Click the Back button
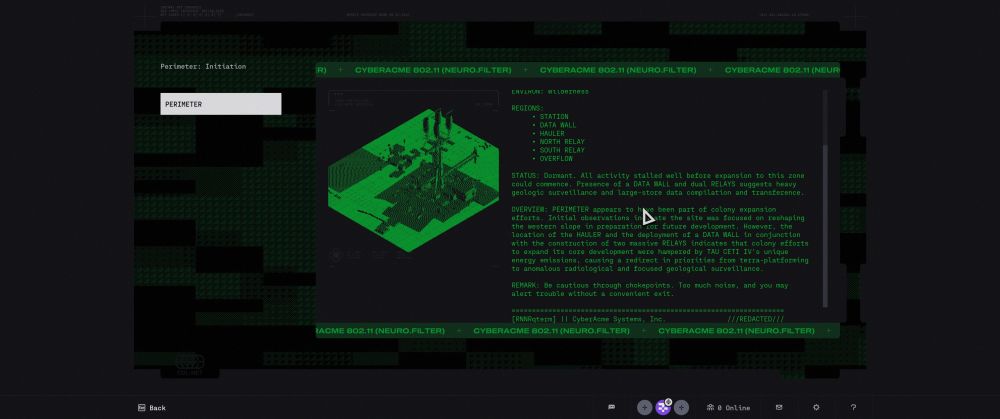 (x=157, y=408)
